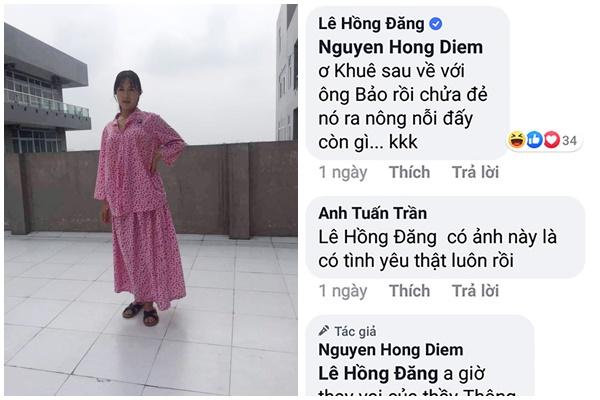Click the Tác giả author label
Viewport: 600px width, 400px height.
click(x=355, y=331)
